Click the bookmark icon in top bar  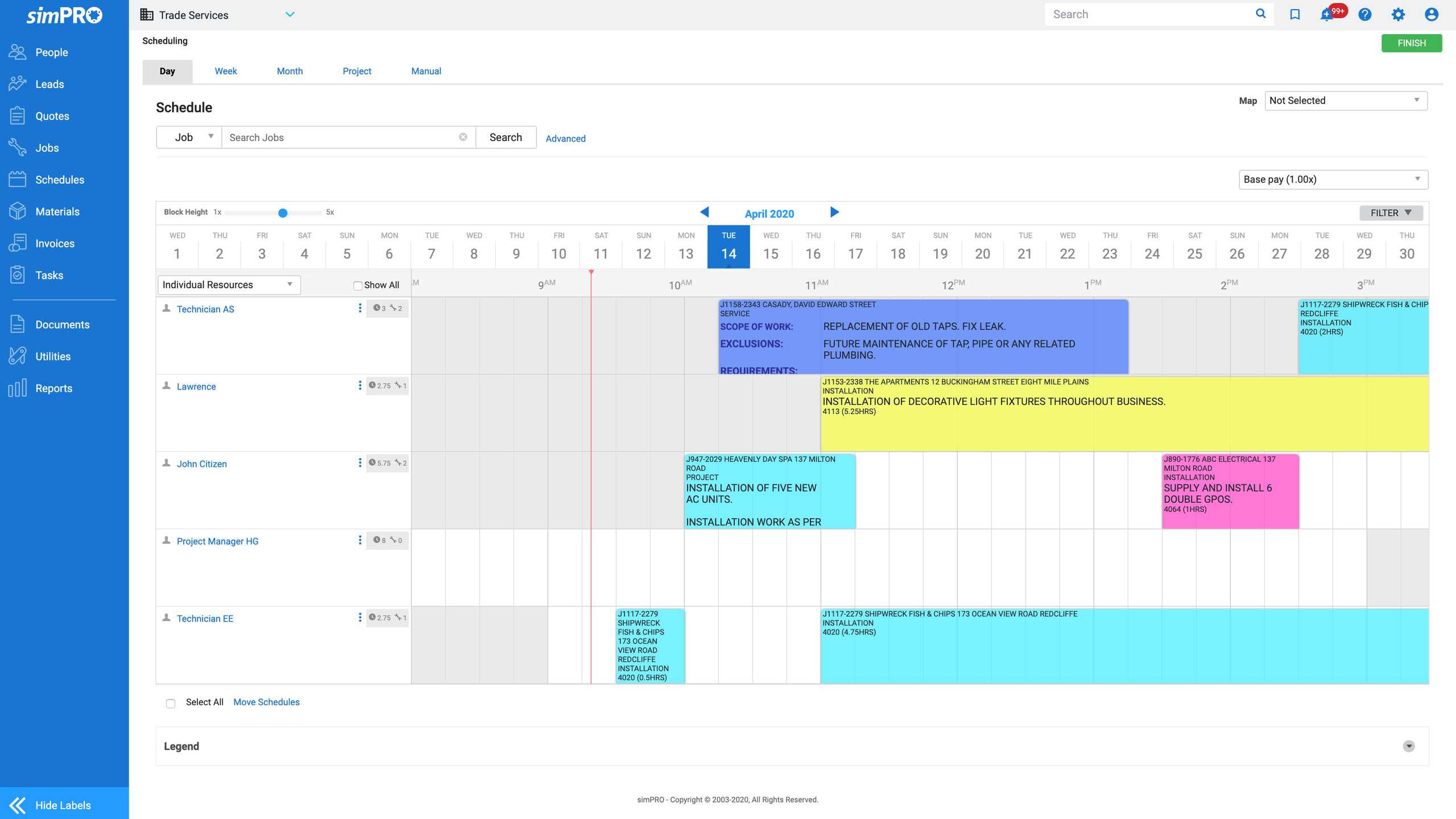[x=1295, y=15]
